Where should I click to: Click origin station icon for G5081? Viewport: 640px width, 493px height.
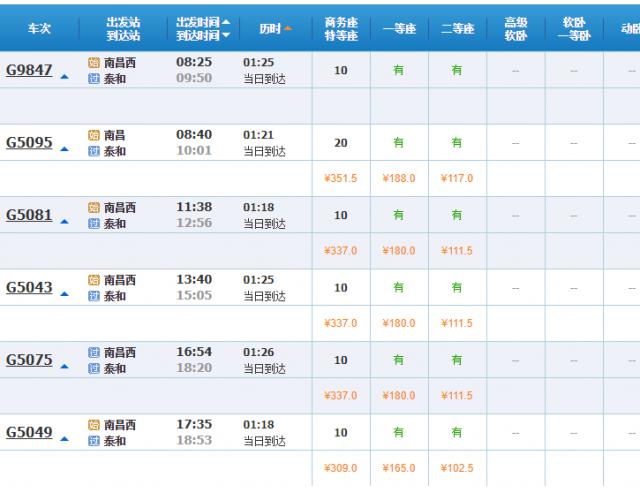(94, 207)
